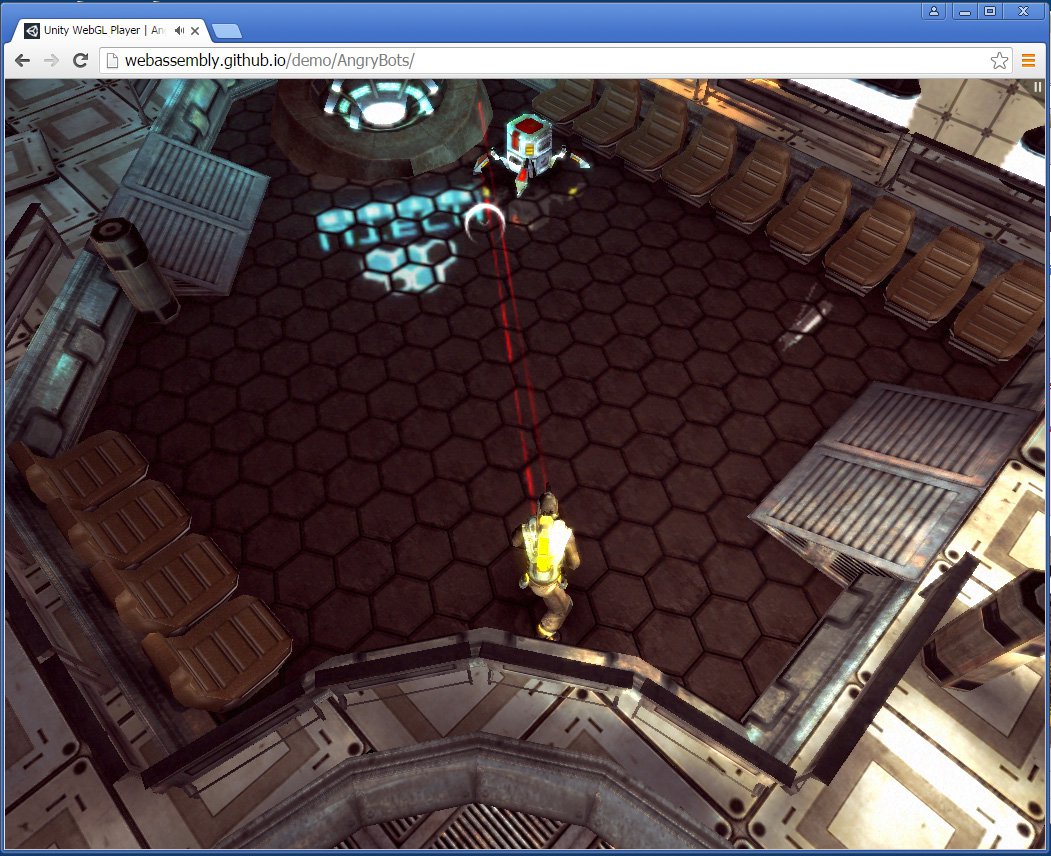Click the WebGL game's loading indicator icon

[1037, 87]
